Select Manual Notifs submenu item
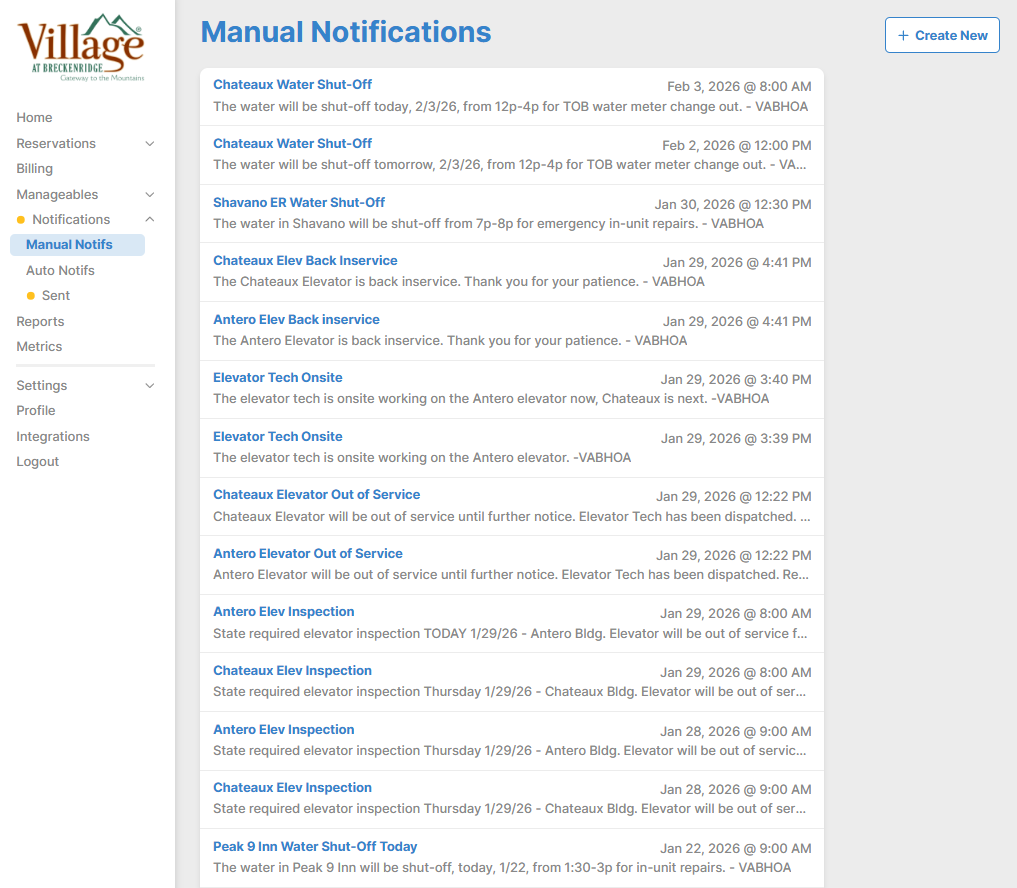The image size is (1017, 888). point(69,245)
